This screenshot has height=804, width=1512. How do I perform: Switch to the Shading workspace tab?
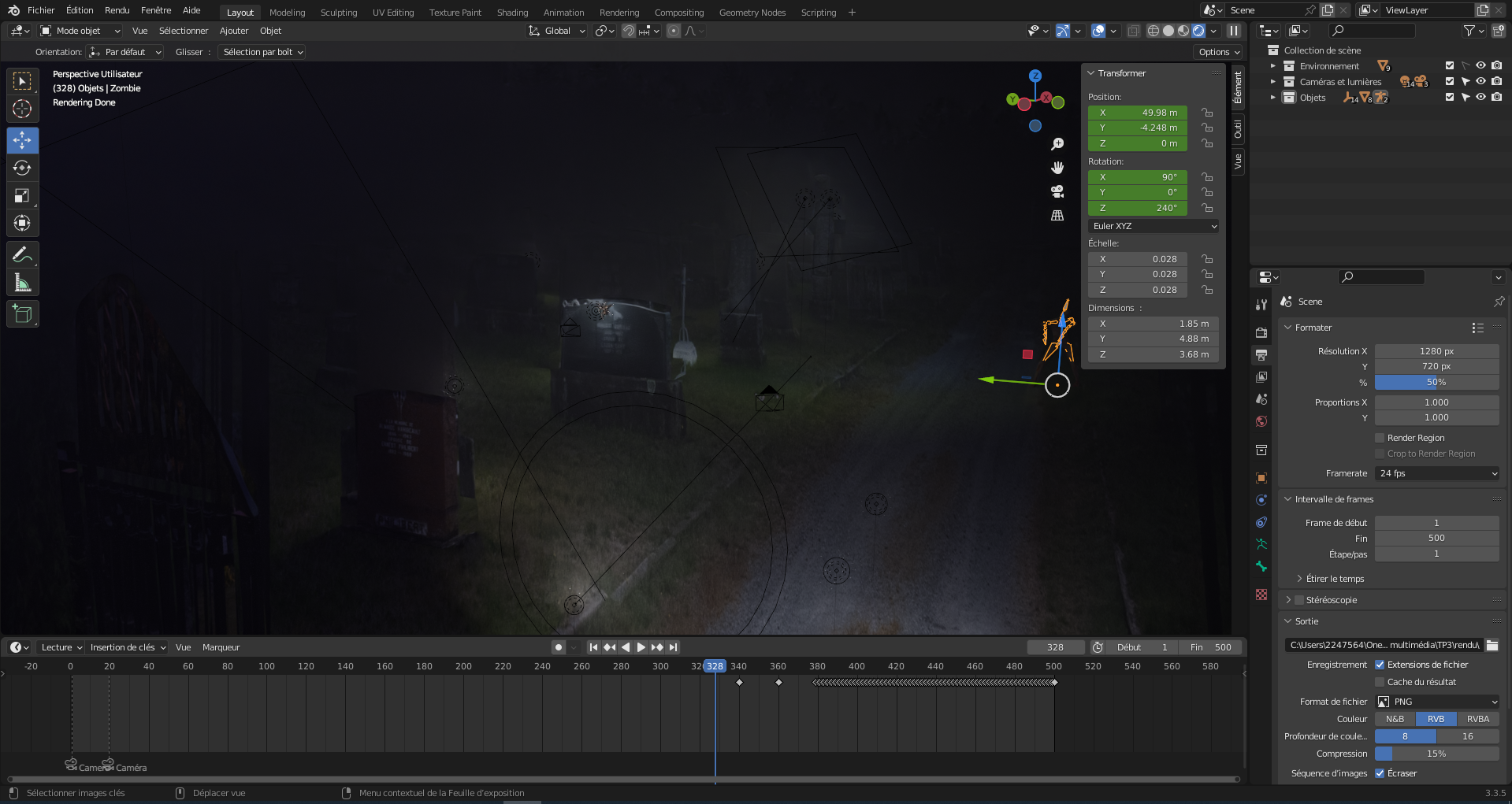512,13
